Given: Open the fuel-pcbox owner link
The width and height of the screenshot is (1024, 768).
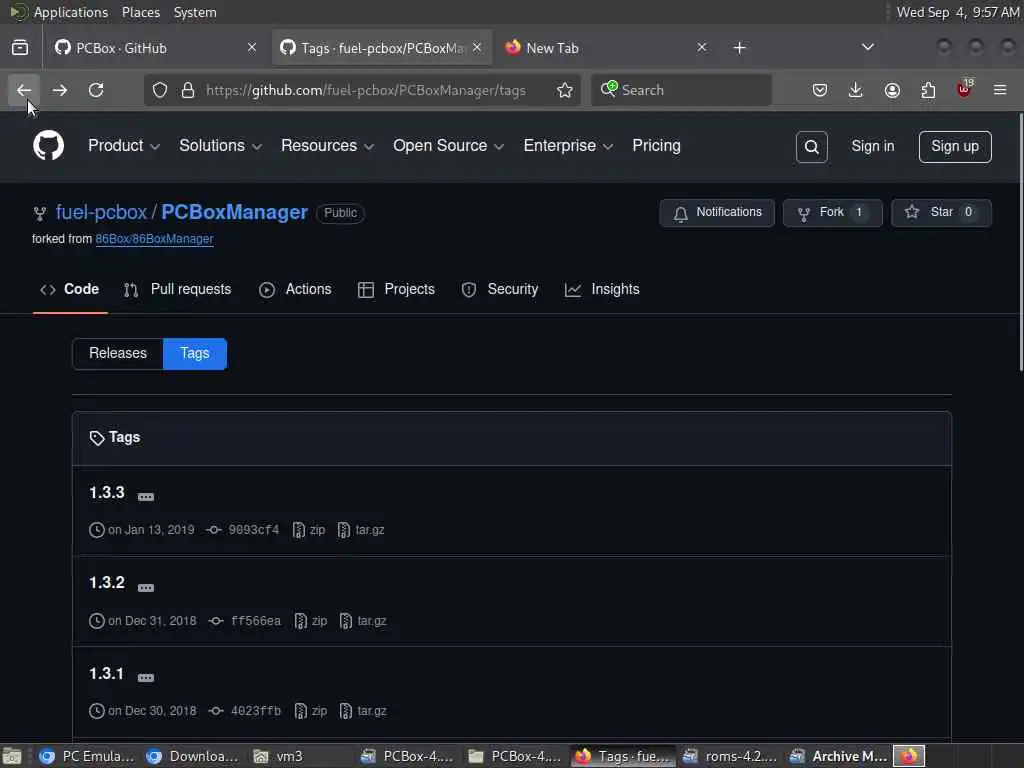Looking at the screenshot, I should tap(101, 212).
